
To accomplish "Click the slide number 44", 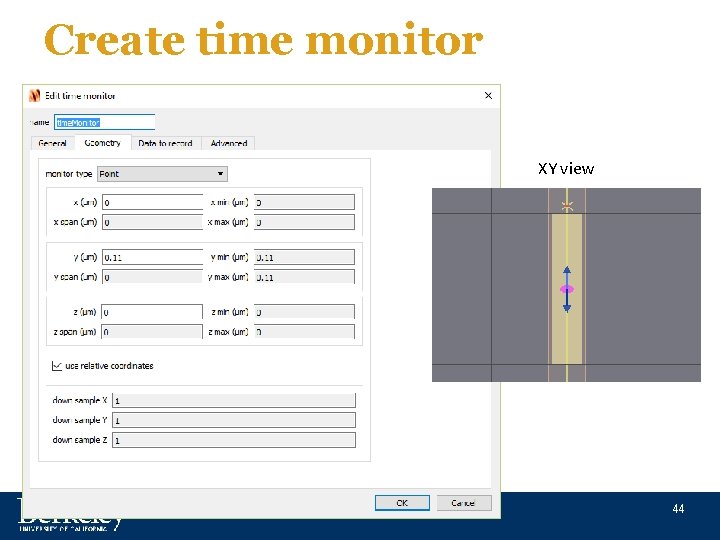I will (678, 509).
